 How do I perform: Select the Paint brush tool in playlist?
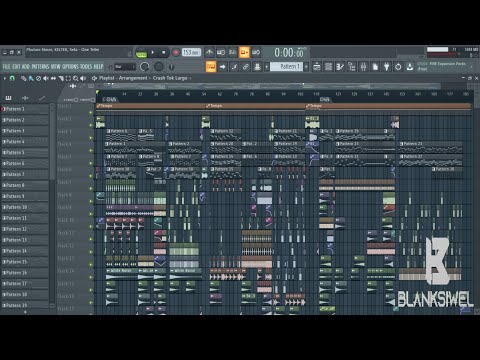pos(31,78)
